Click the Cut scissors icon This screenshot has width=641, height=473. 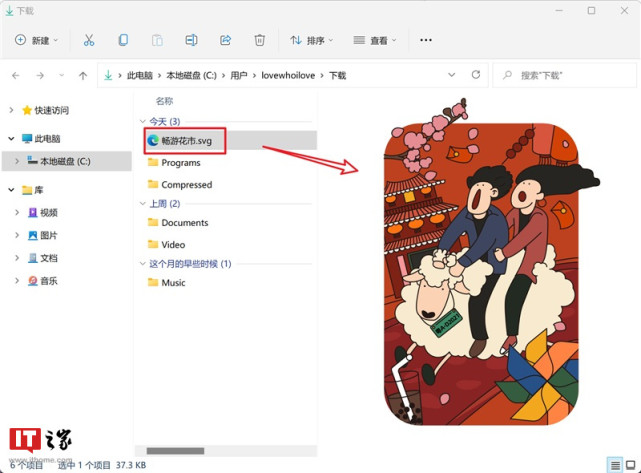89,40
